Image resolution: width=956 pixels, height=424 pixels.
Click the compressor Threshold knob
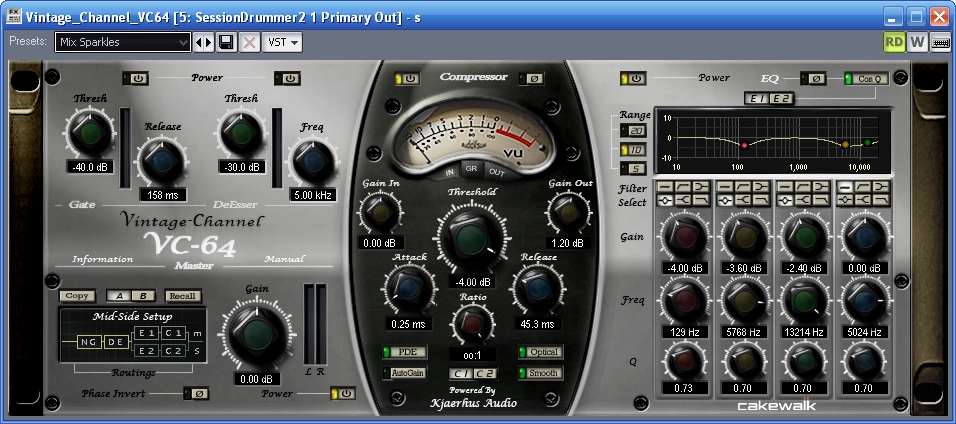click(x=472, y=237)
